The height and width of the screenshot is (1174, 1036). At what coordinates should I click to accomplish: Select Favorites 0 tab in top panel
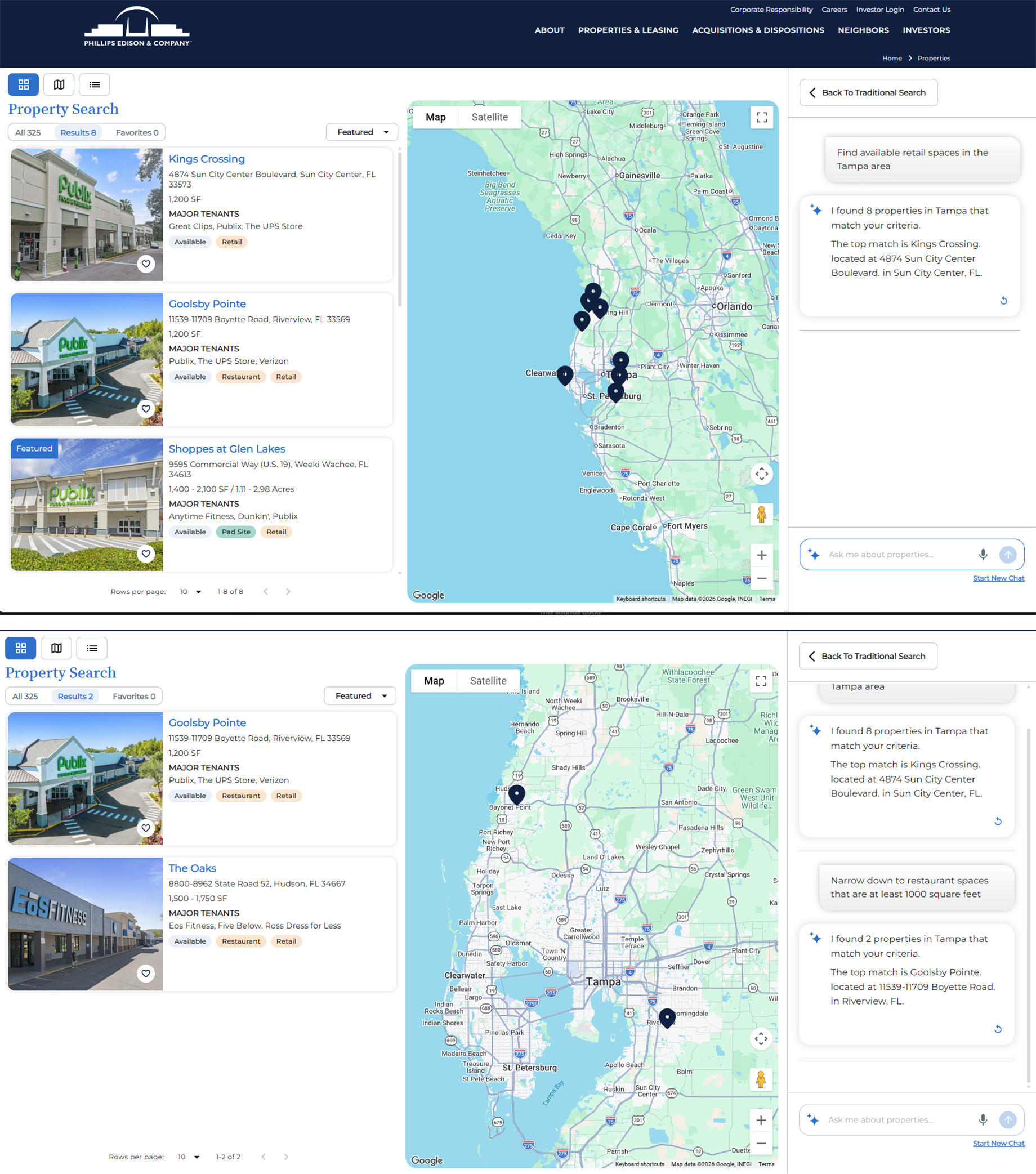click(137, 133)
